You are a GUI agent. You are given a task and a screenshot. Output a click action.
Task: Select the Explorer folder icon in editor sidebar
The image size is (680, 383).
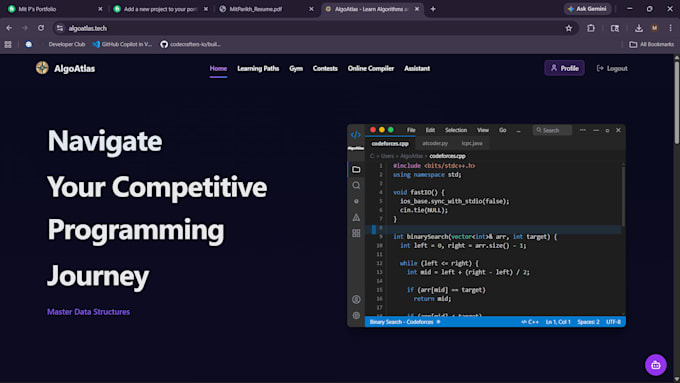356,169
